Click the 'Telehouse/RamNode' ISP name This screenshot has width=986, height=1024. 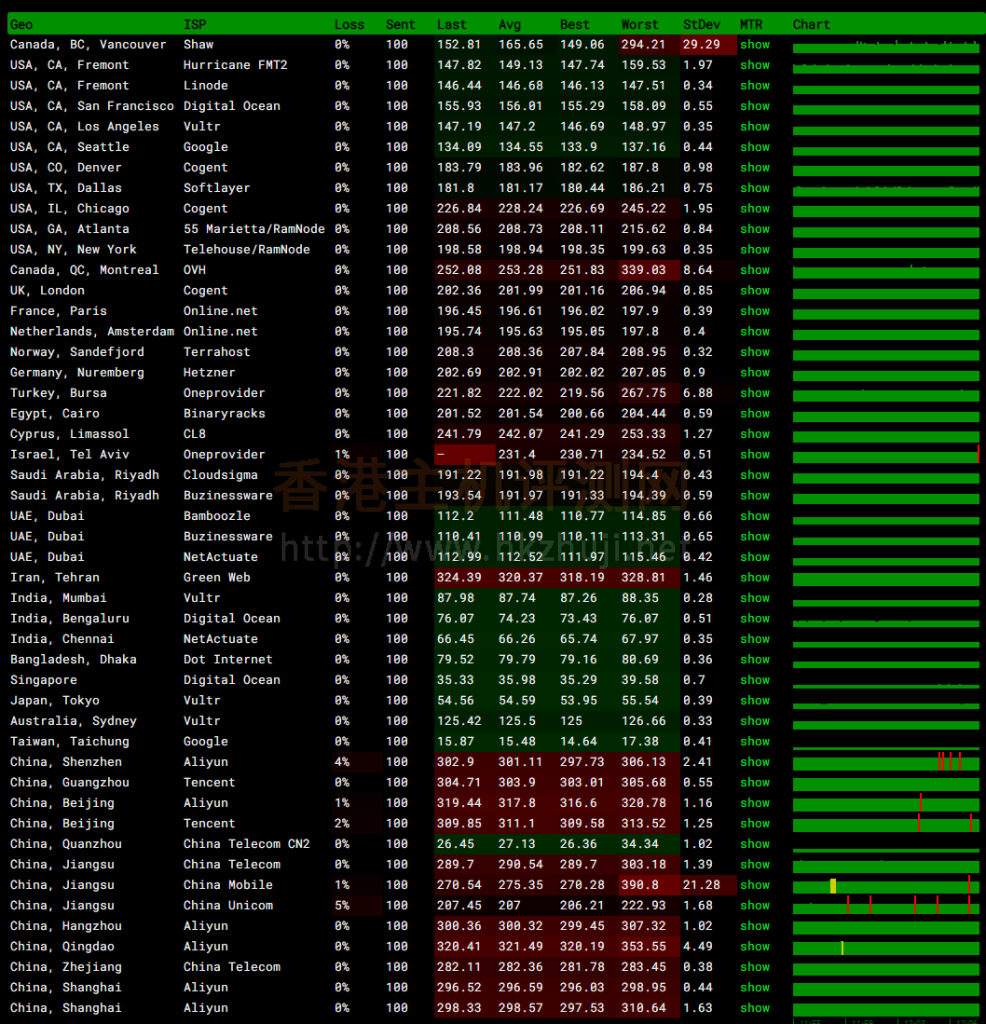coord(247,249)
